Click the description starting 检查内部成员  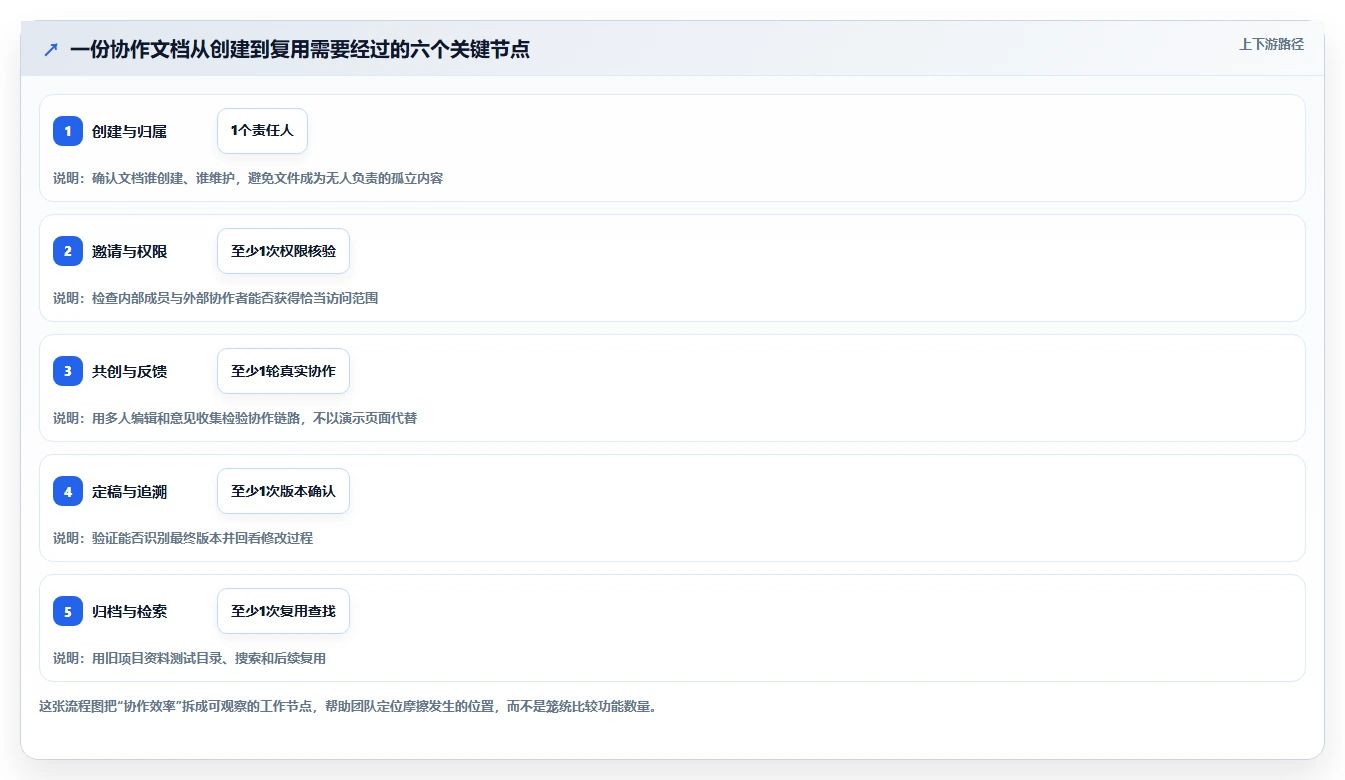(215, 298)
